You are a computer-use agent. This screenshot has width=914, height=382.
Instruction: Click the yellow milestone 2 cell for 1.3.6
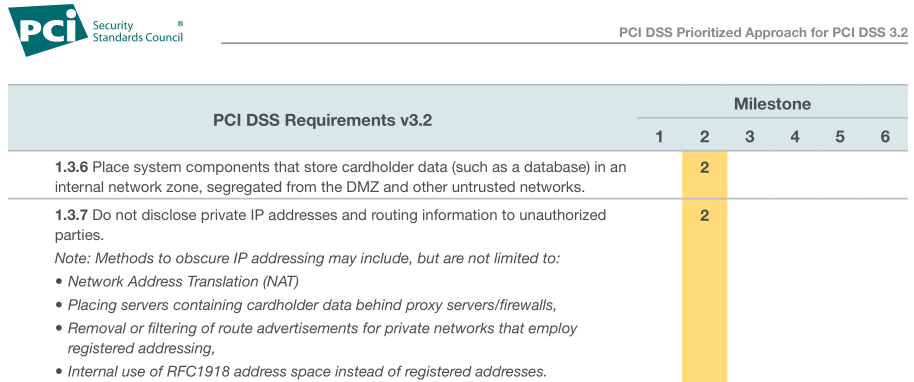point(705,175)
